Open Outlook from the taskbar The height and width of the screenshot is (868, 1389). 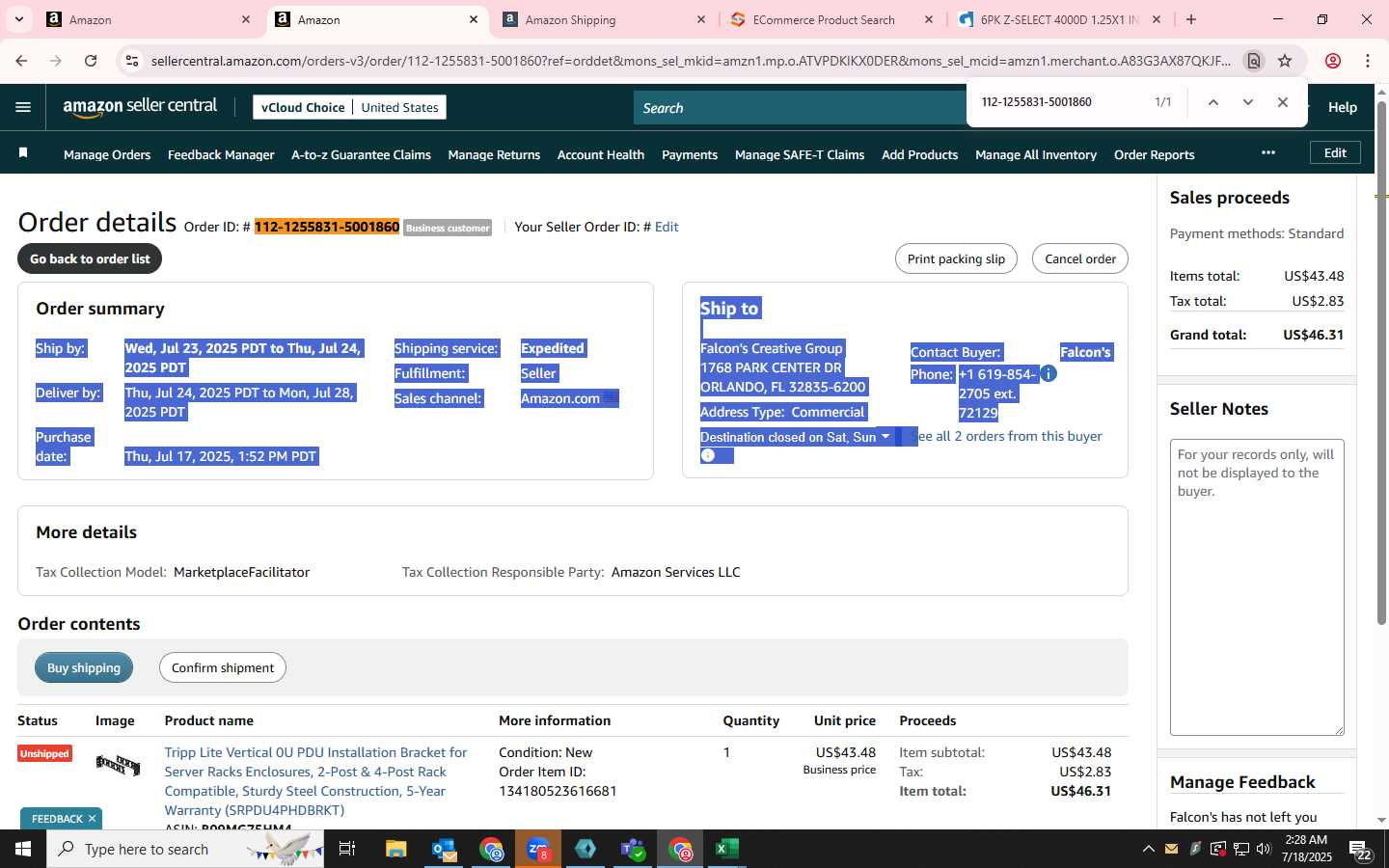[444, 849]
